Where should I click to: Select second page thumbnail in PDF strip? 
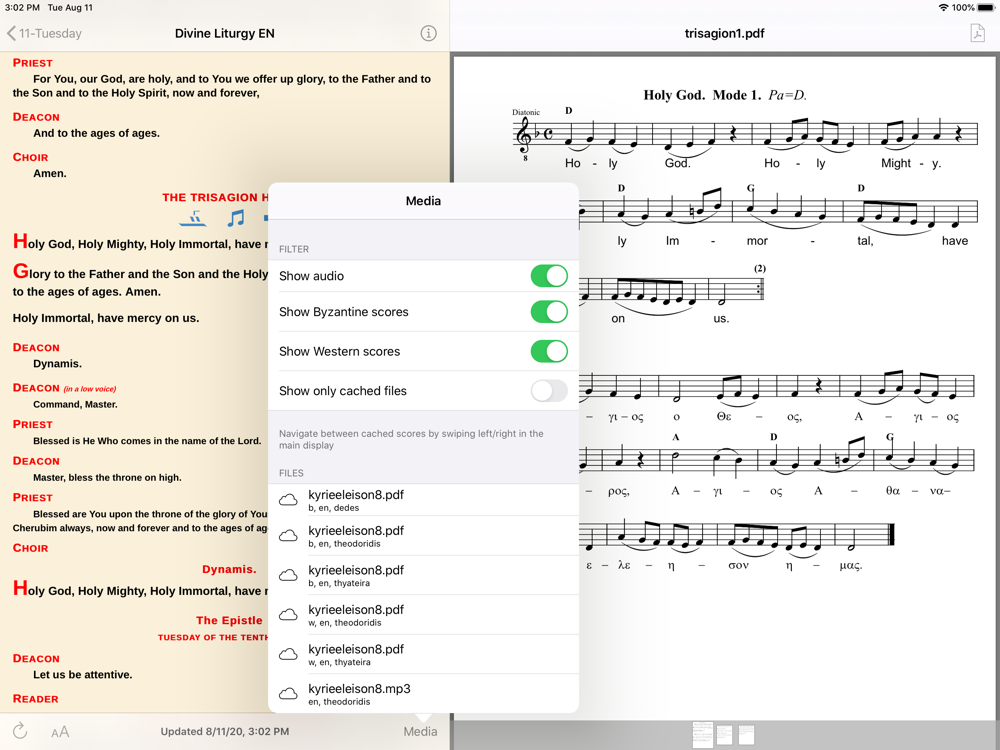[724, 735]
